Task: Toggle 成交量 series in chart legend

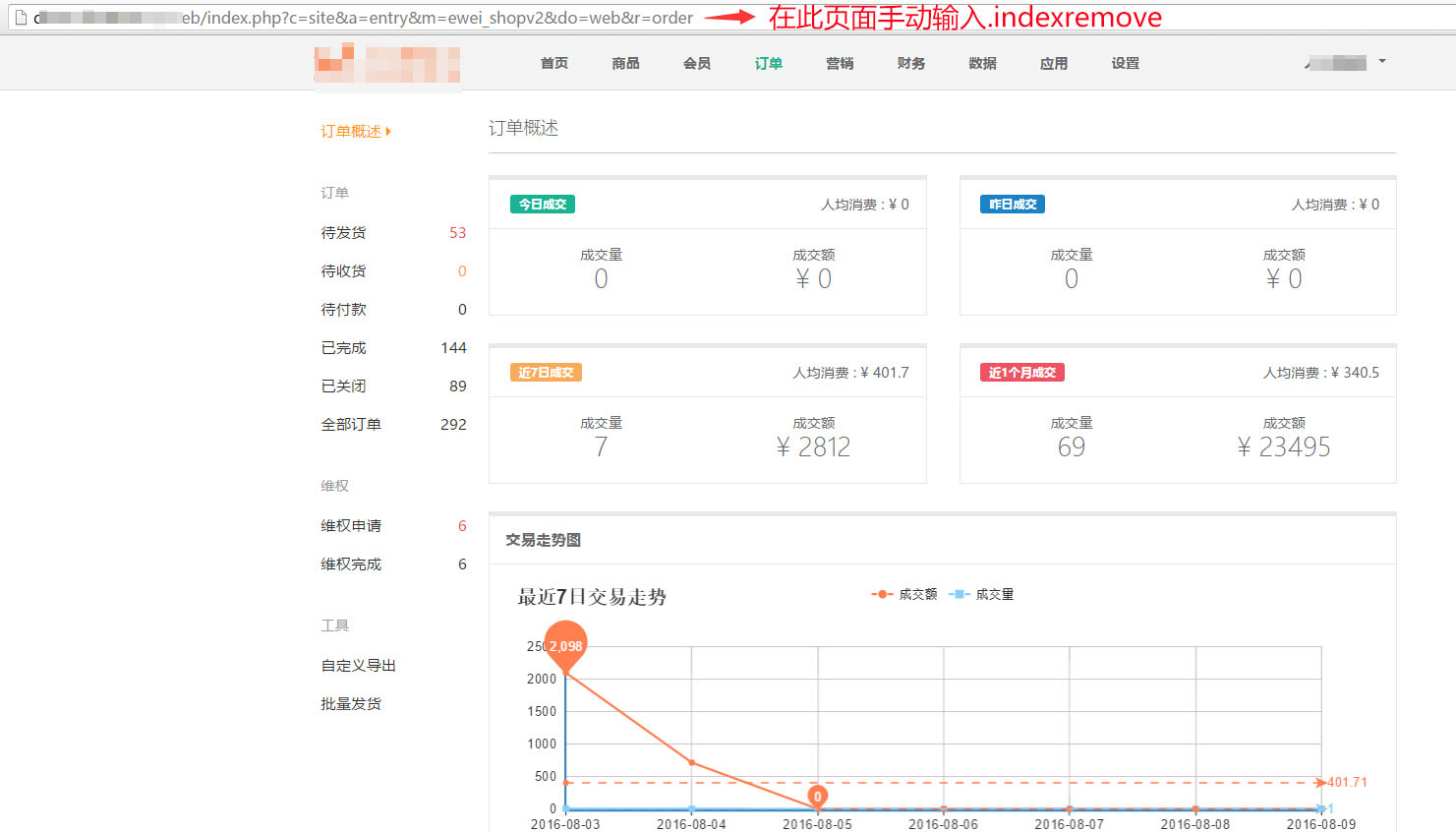Action: 982,595
